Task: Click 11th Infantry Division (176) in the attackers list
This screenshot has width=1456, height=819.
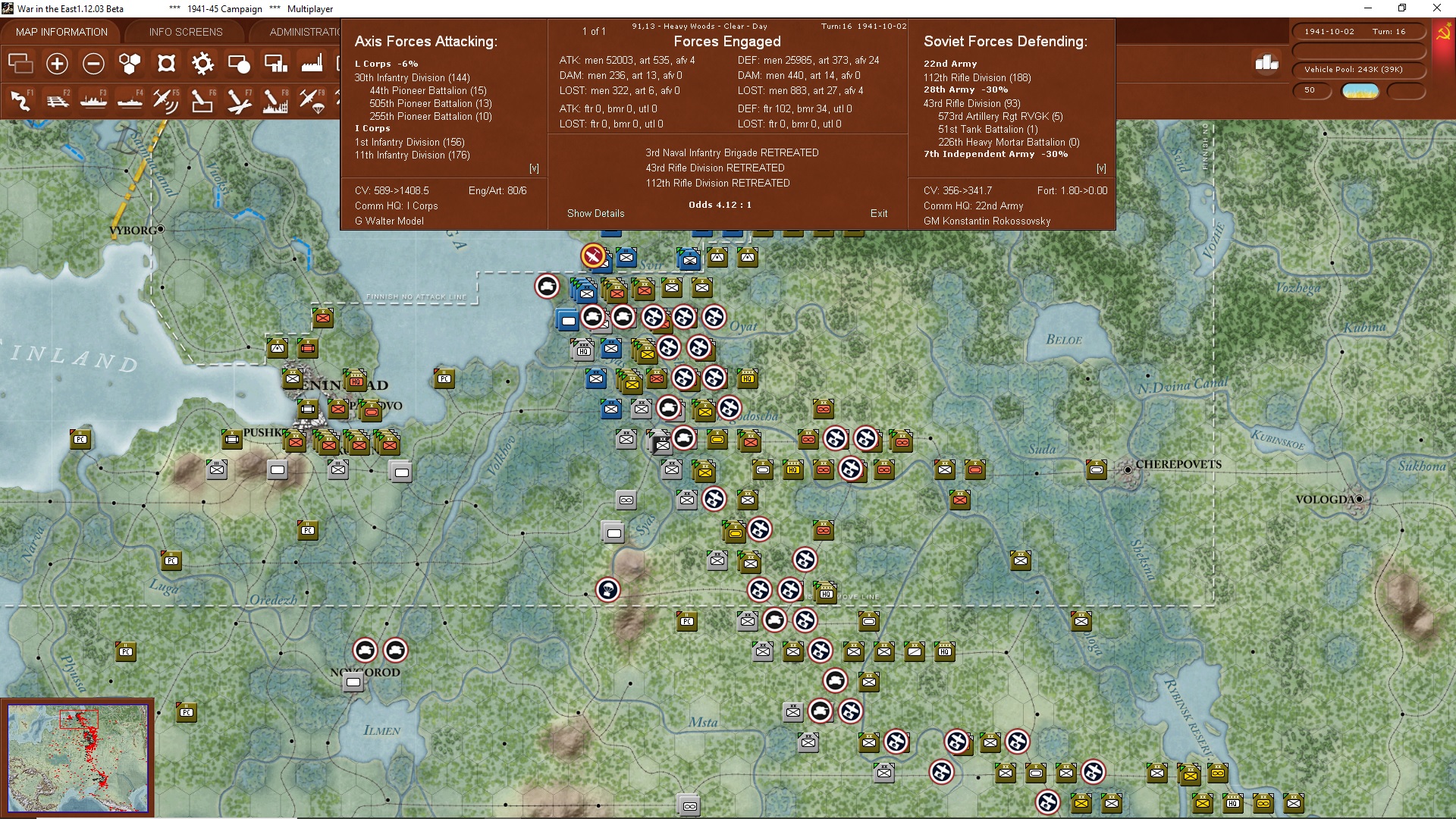Action: pos(412,155)
